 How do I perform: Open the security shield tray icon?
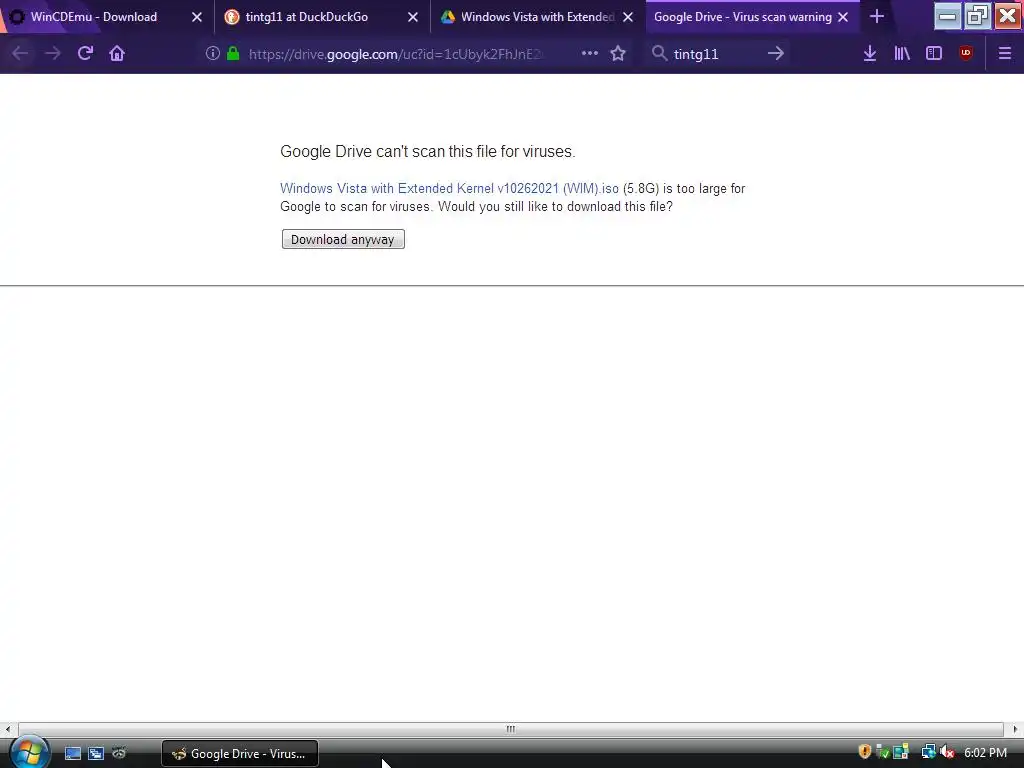(865, 752)
